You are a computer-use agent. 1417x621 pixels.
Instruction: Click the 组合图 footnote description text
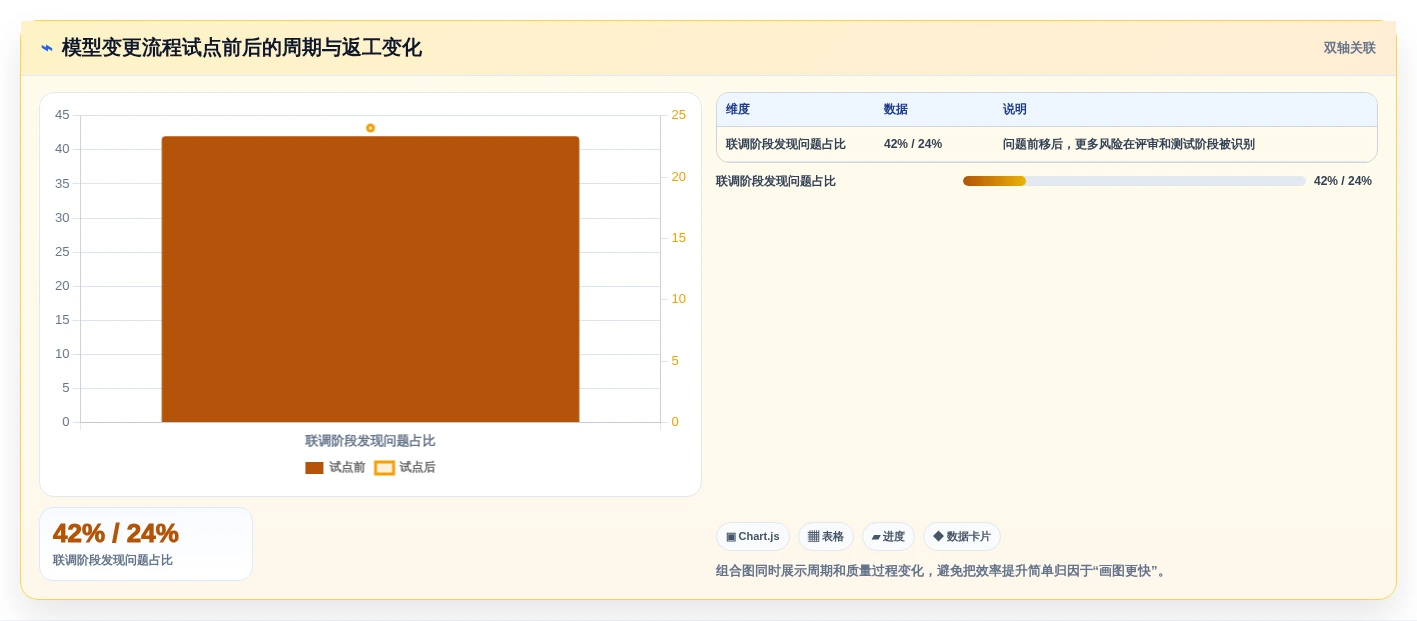click(x=942, y=571)
